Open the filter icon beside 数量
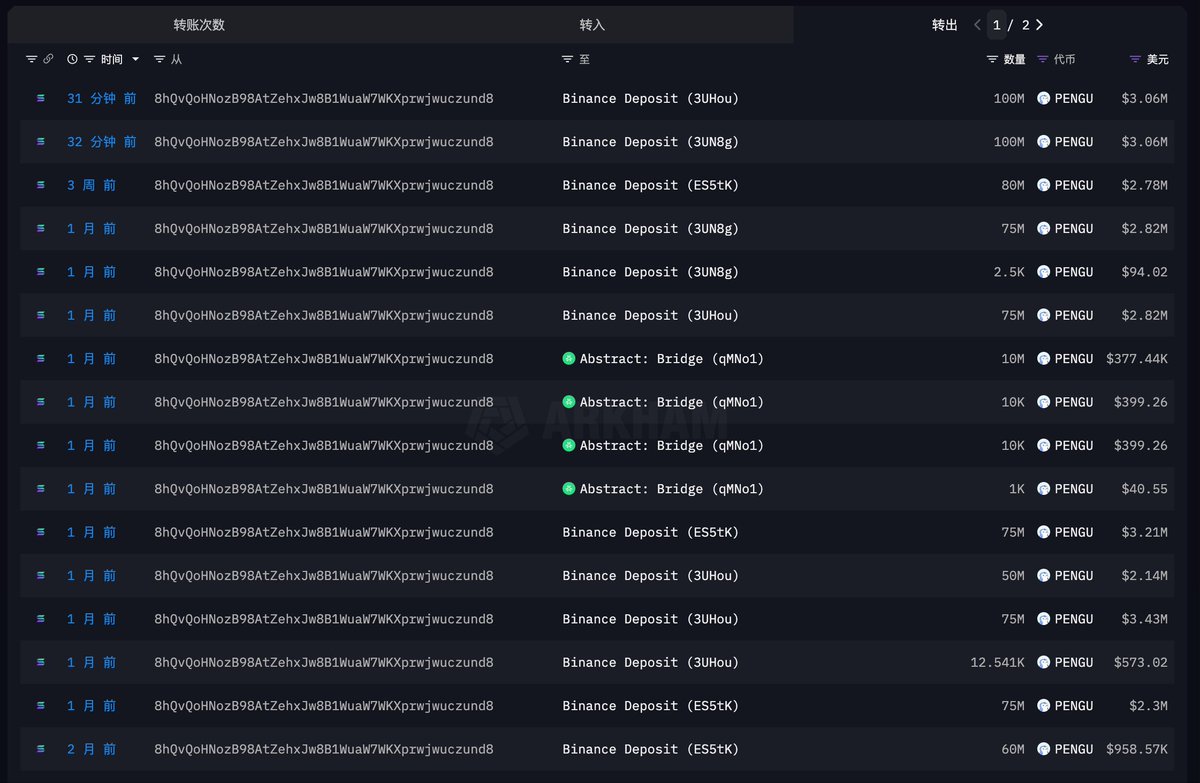 click(992, 59)
